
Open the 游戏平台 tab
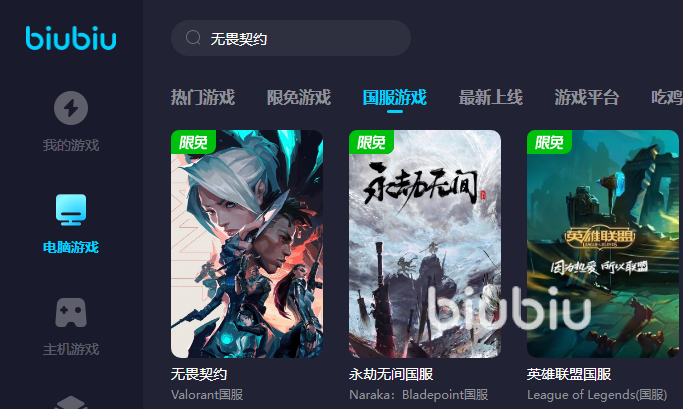click(587, 97)
